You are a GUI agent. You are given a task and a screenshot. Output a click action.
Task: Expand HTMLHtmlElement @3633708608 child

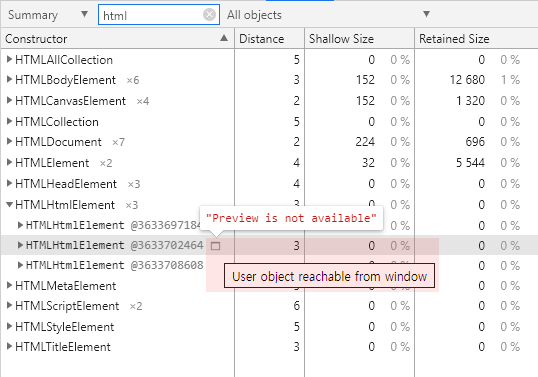(x=20, y=265)
